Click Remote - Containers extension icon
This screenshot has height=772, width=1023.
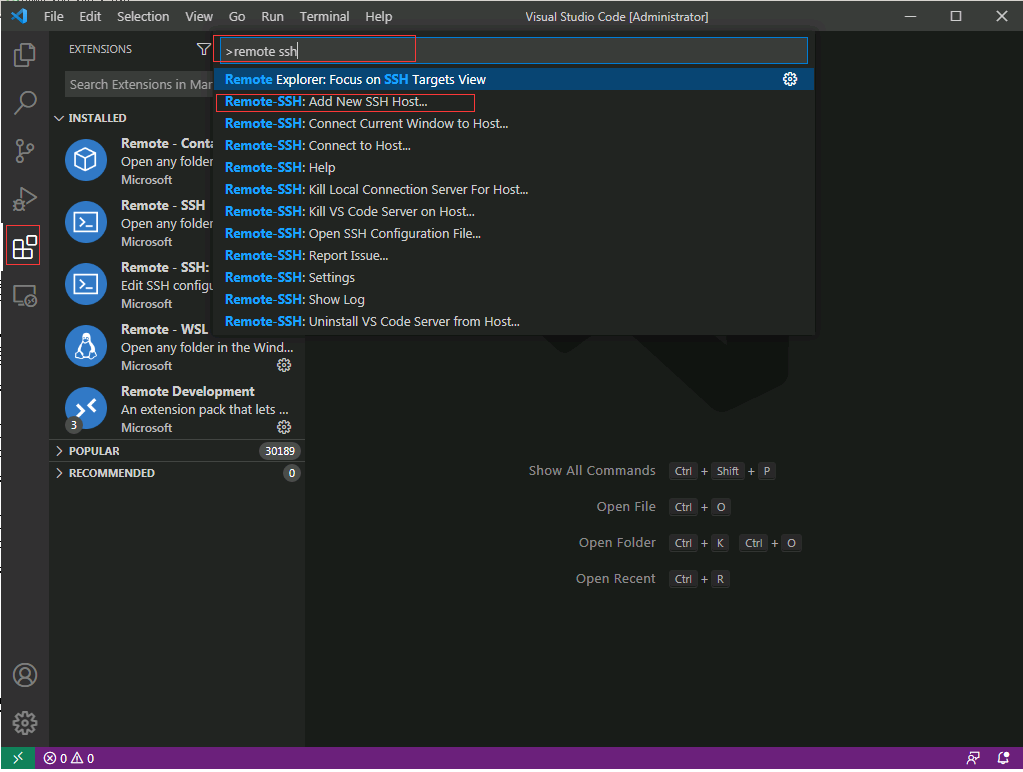pyautogui.click(x=85, y=160)
